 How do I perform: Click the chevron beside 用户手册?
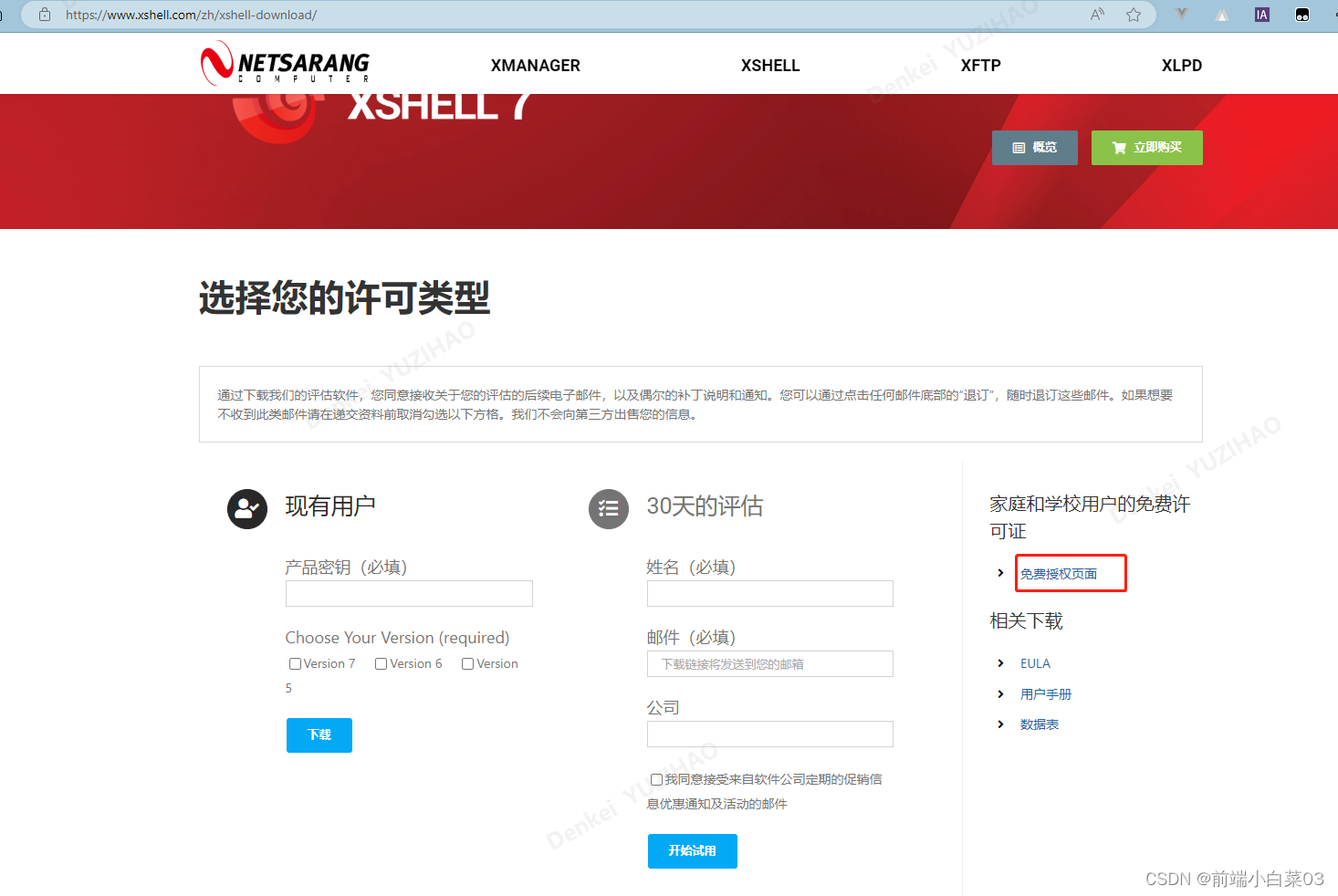pyautogui.click(x=1000, y=694)
